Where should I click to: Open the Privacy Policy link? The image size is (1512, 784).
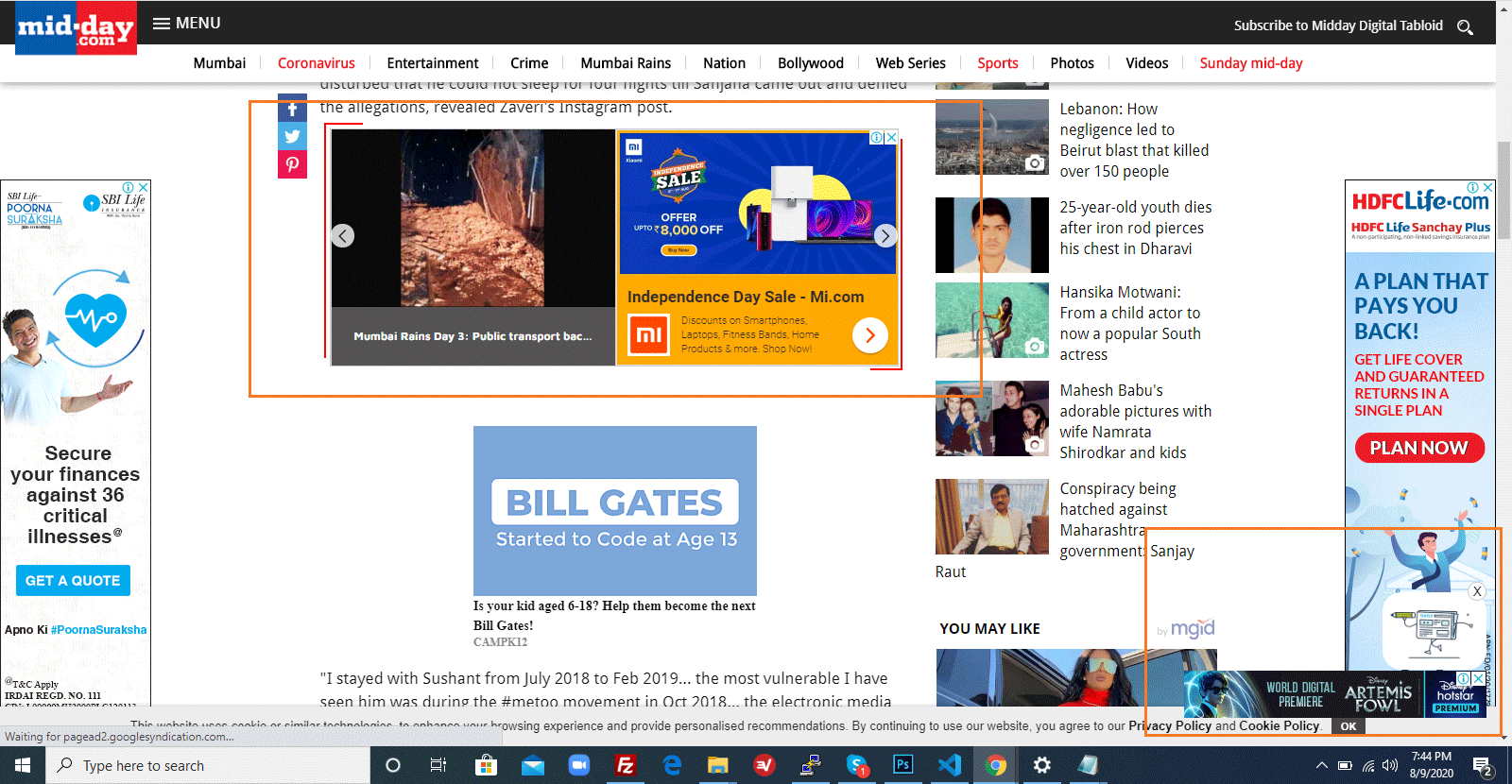pos(1170,725)
